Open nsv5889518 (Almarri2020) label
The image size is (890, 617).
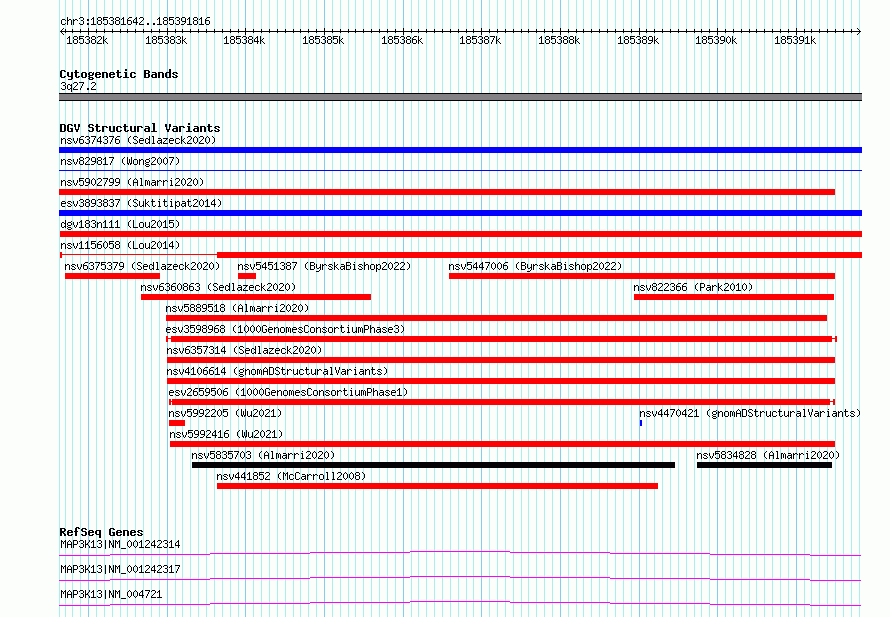[237, 308]
